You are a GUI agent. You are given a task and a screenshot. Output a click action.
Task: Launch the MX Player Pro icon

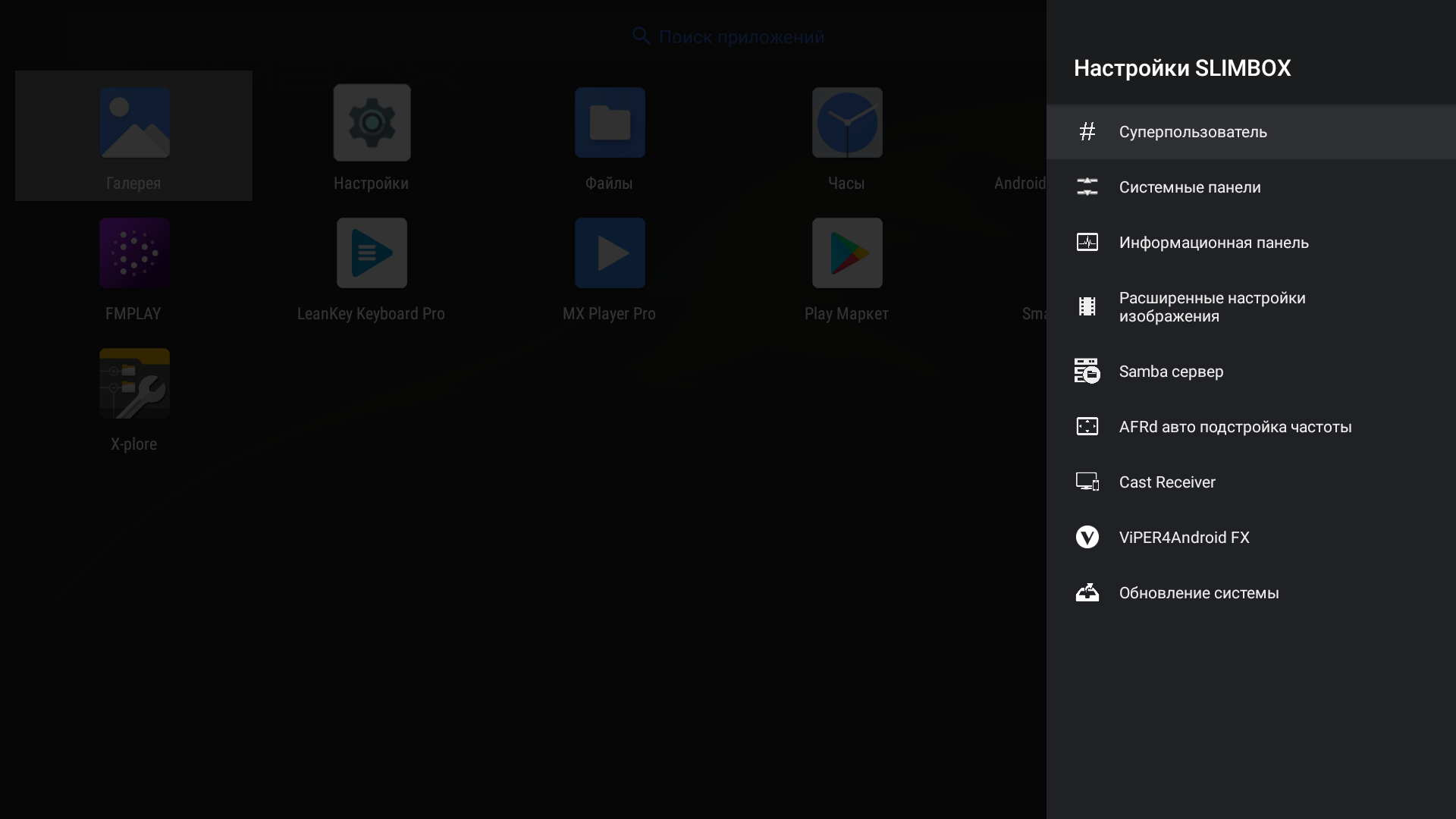610,253
